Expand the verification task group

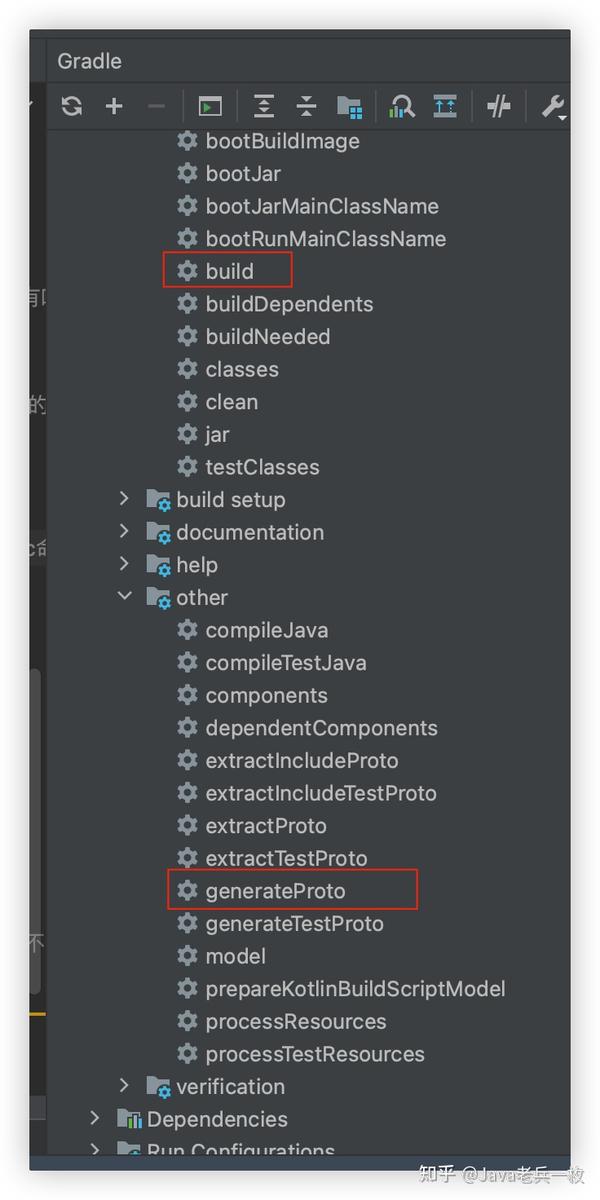click(x=124, y=1086)
